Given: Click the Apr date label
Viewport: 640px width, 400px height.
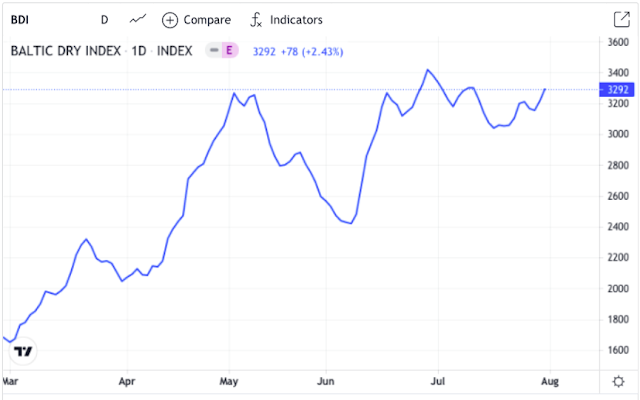Looking at the screenshot, I should [127, 382].
